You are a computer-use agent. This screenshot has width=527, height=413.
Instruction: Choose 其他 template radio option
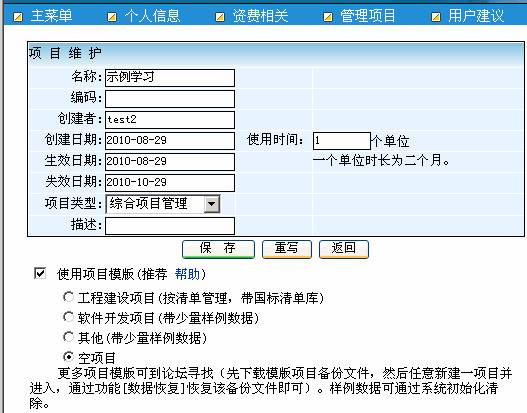pyautogui.click(x=68, y=336)
